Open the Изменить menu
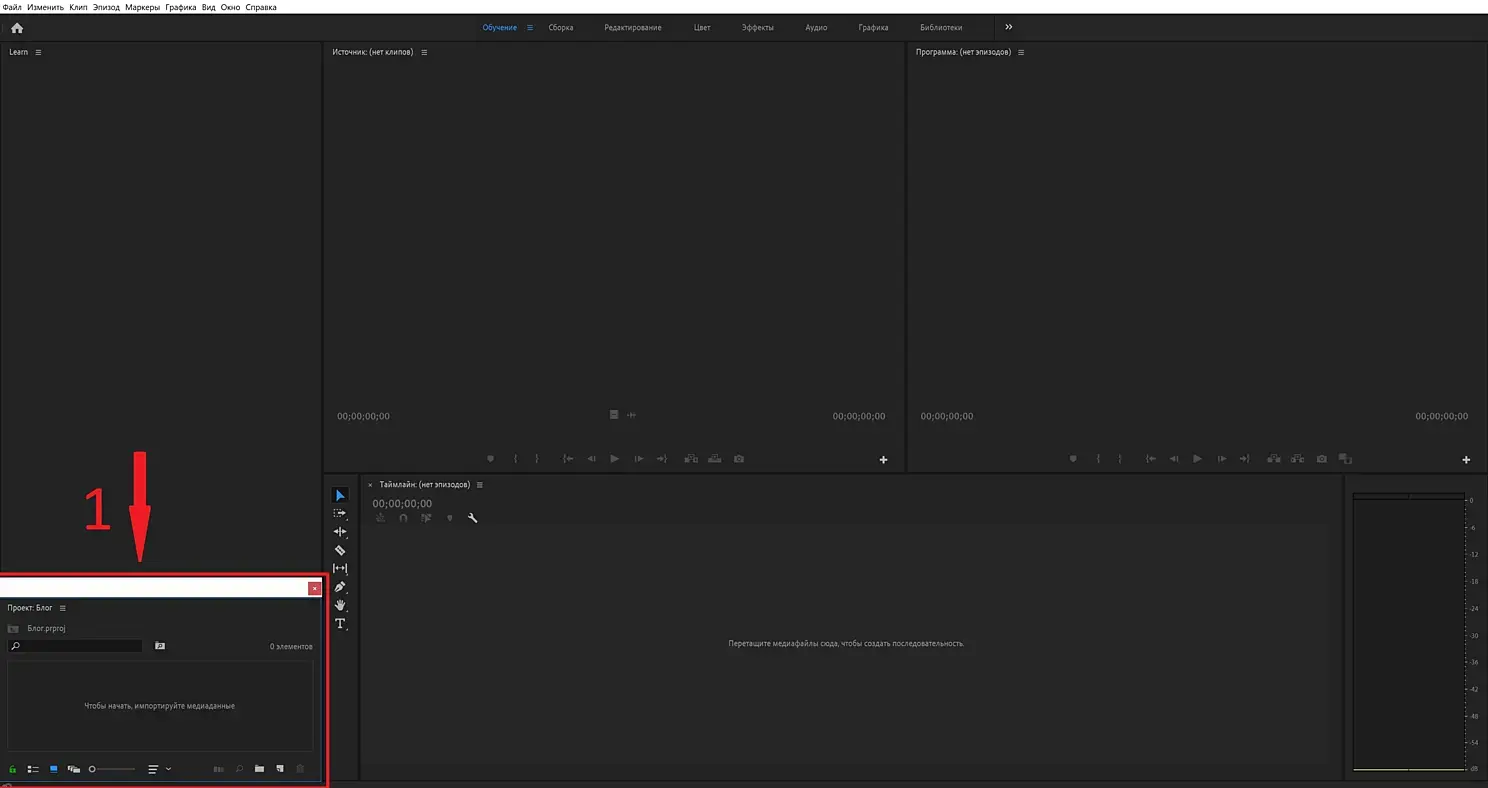Viewport: 1488px width, 788px height. pos(46,7)
